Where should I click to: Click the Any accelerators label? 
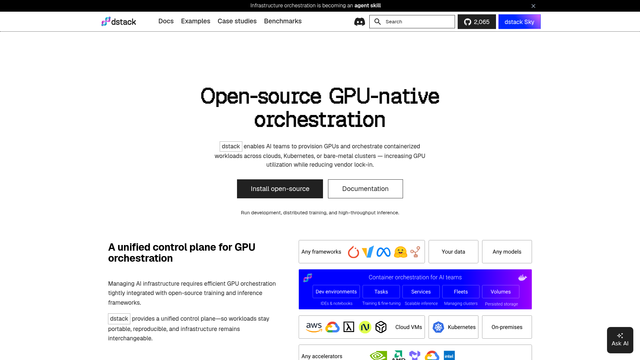click(322, 356)
